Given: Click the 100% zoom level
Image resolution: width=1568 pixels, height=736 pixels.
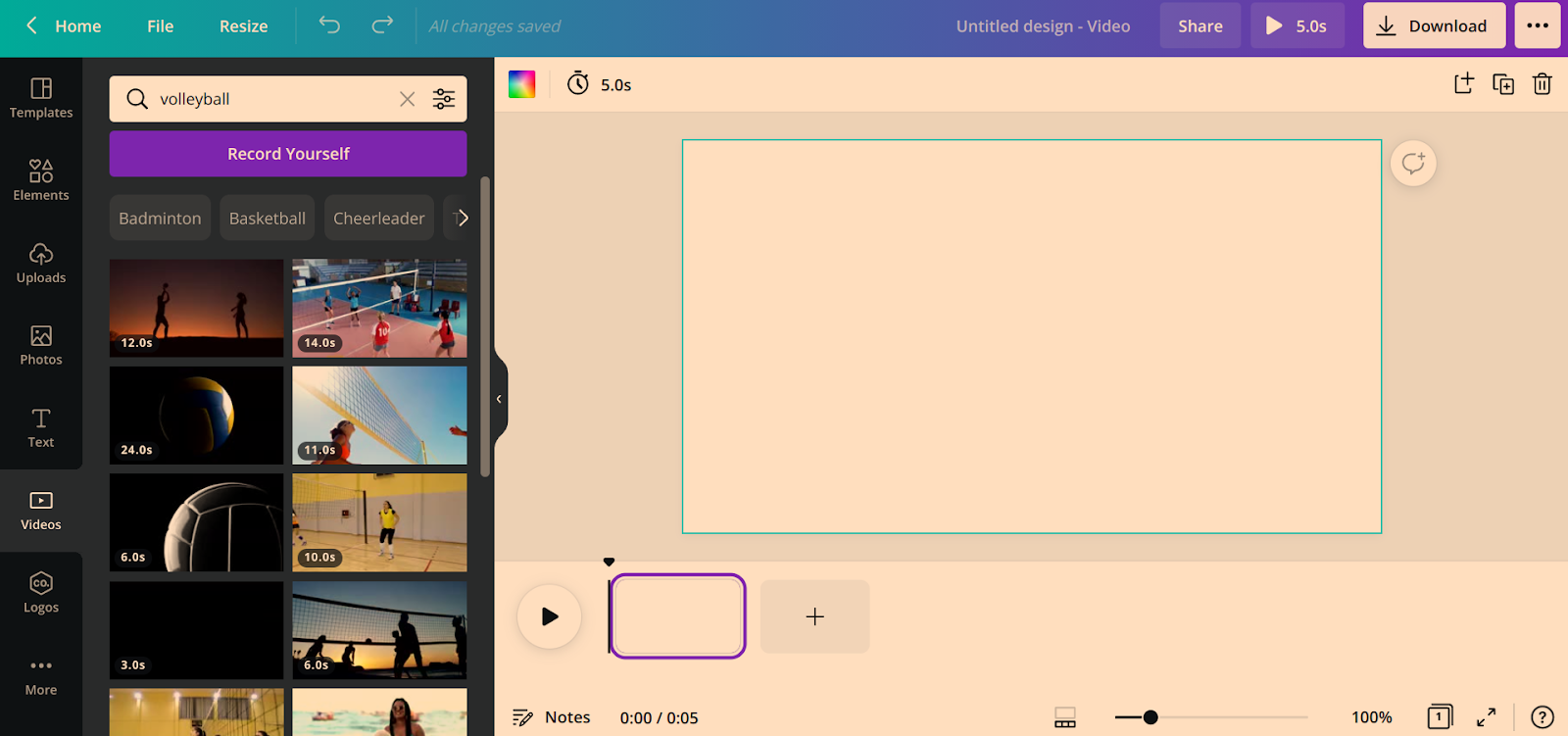Looking at the screenshot, I should click(1371, 717).
